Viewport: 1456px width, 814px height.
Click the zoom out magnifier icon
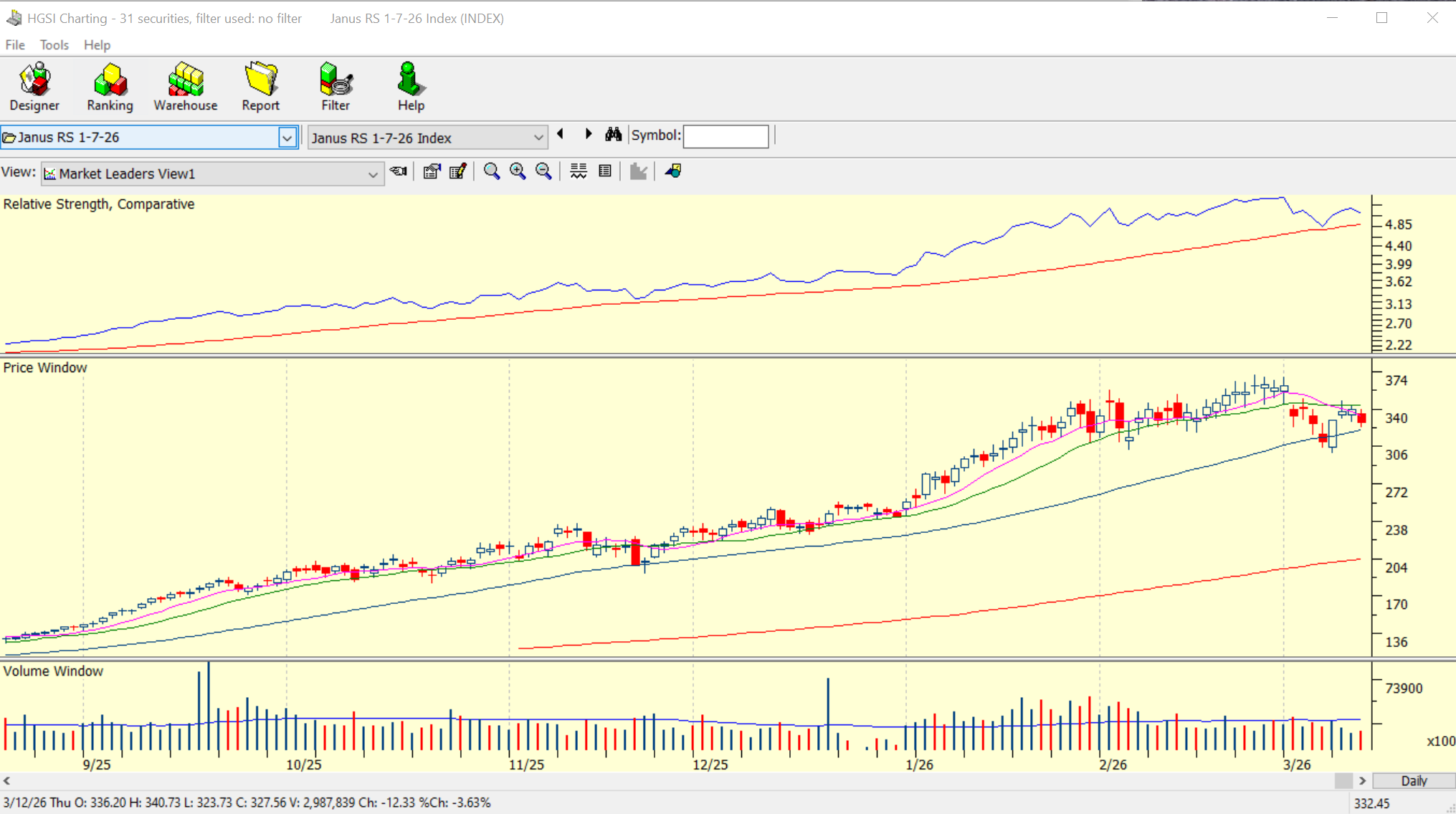click(x=543, y=171)
